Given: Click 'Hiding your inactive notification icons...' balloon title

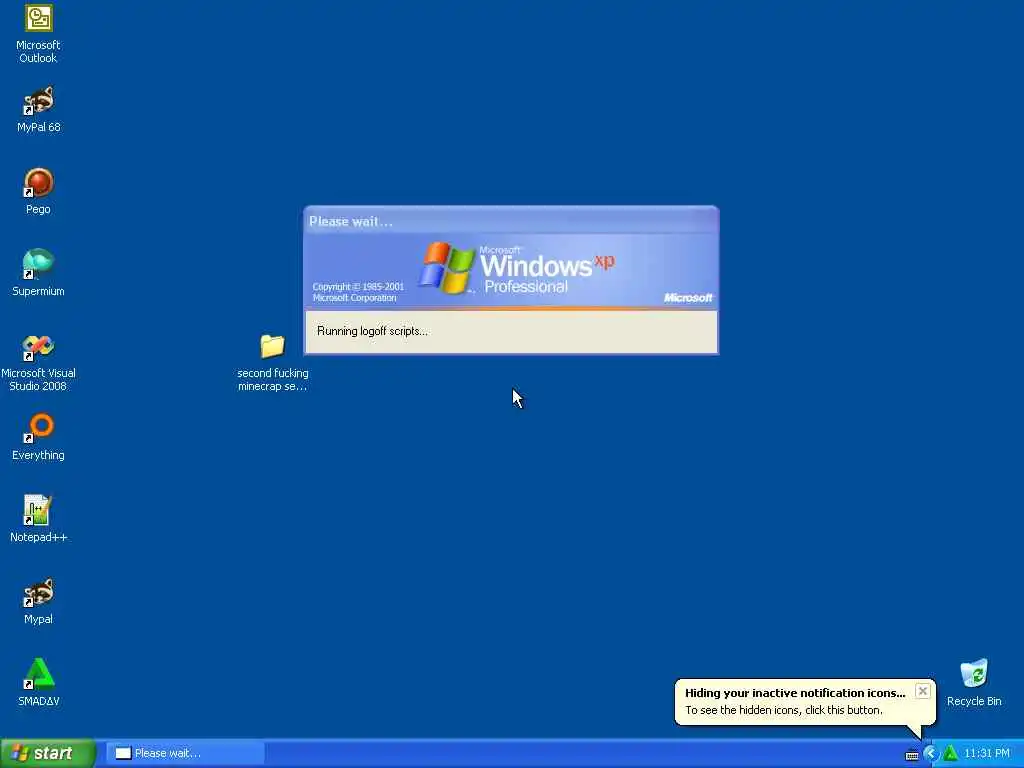Looking at the screenshot, I should pos(795,693).
